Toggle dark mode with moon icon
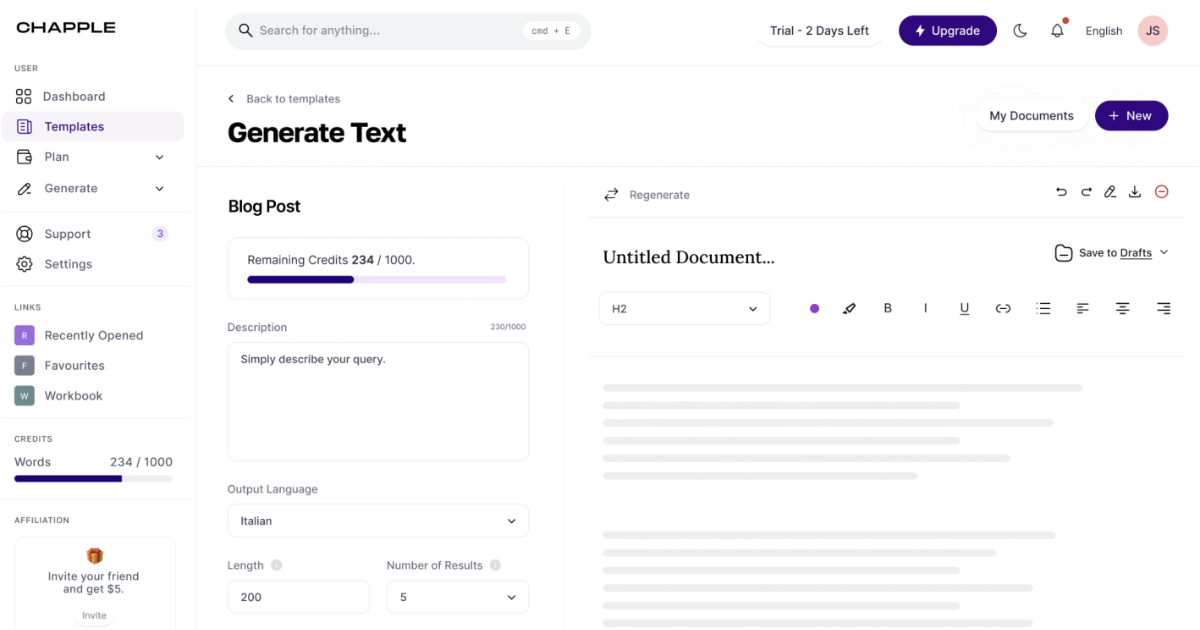The image size is (1200, 630). (1020, 31)
